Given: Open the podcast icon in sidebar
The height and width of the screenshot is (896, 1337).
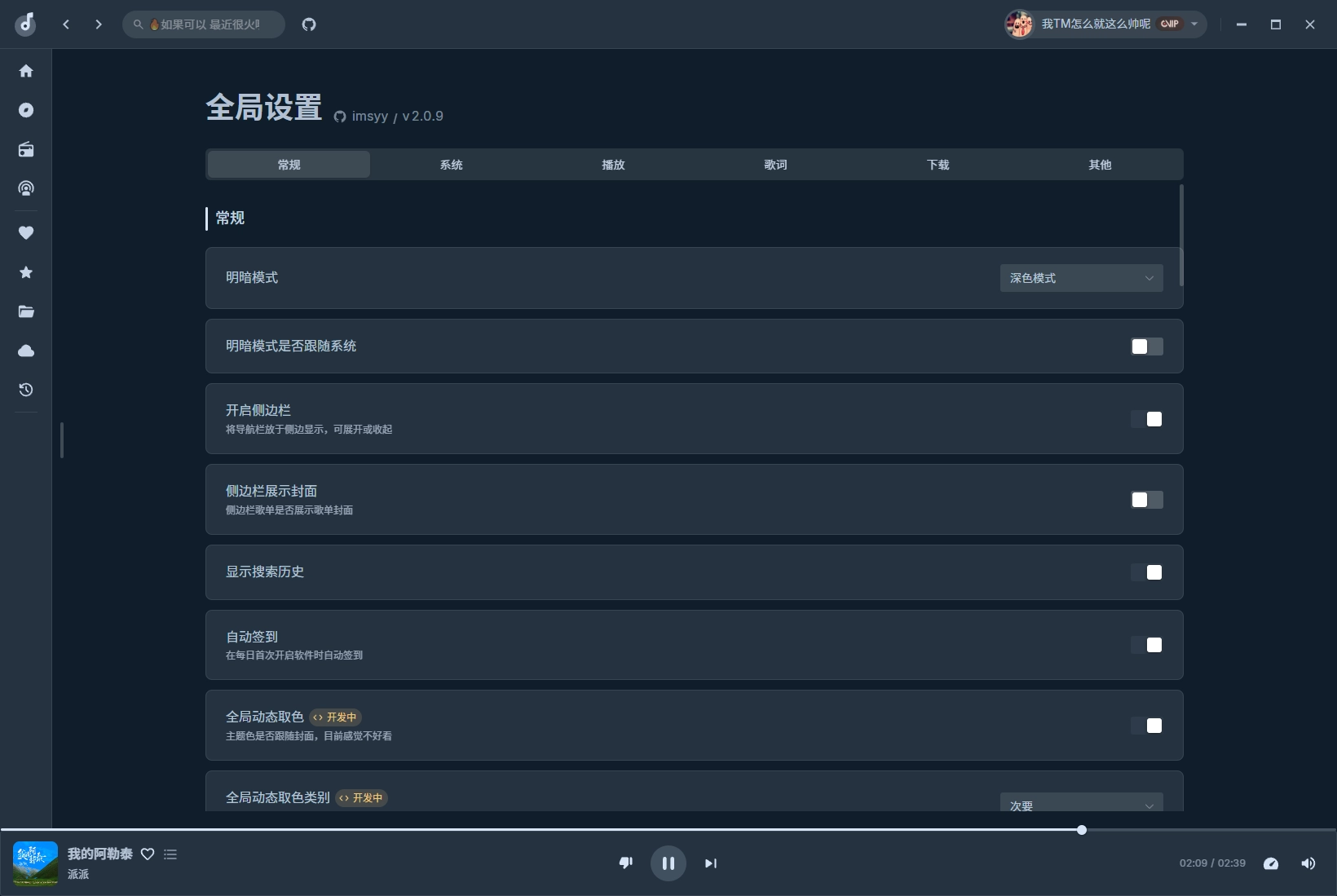Looking at the screenshot, I should [26, 188].
